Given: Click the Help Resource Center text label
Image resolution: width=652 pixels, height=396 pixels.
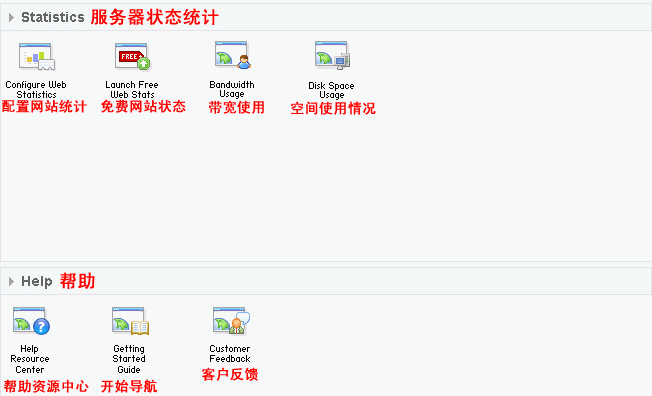Looking at the screenshot, I should click(30, 359).
